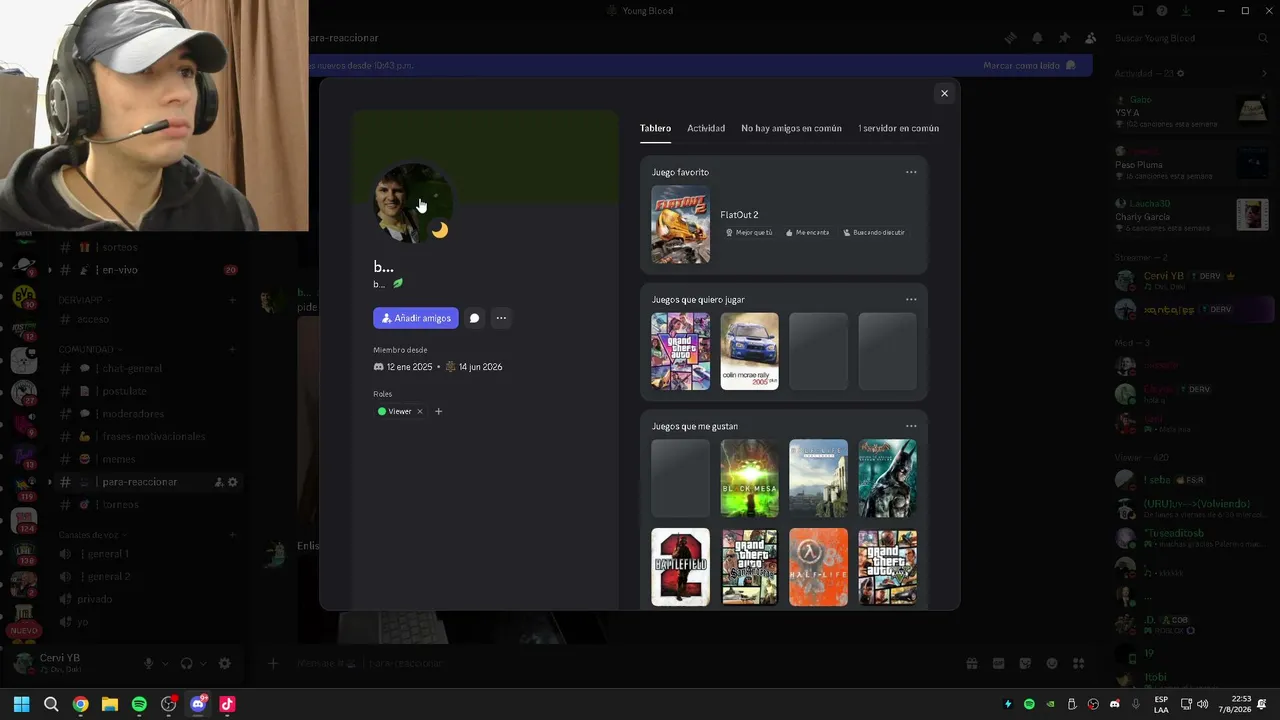Collapse the COMUNIDAD category
The width and height of the screenshot is (1280, 720).
pos(88,349)
